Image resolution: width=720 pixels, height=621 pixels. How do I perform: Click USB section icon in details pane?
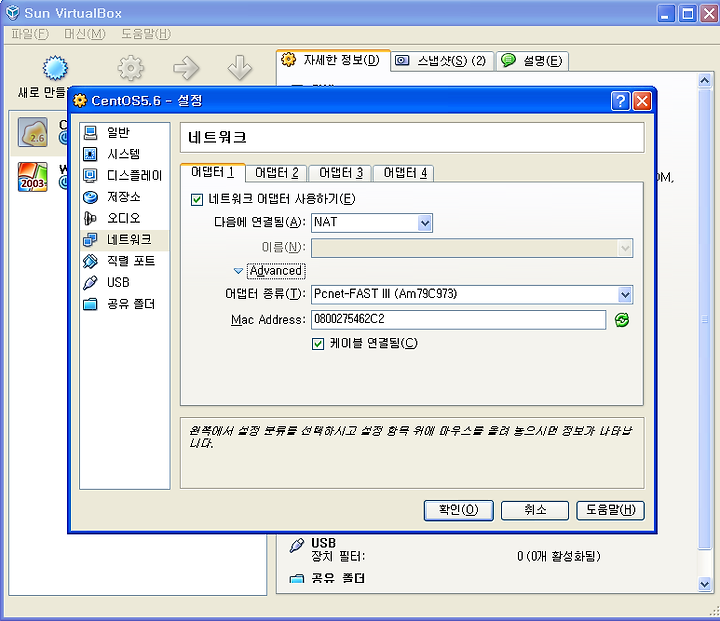(297, 545)
